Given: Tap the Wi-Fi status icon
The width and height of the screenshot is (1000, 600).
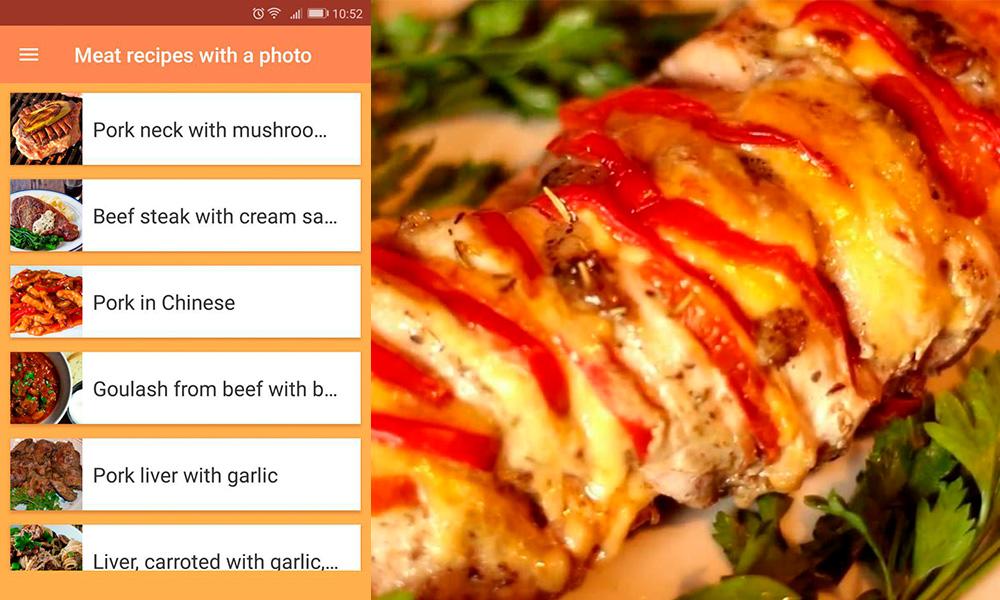Looking at the screenshot, I should tap(274, 13).
